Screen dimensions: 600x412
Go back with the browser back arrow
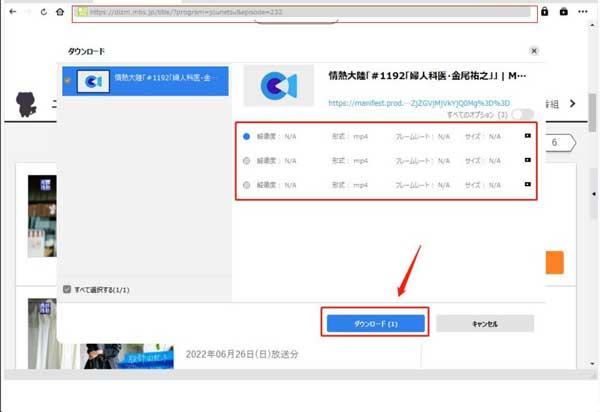[x=13, y=12]
